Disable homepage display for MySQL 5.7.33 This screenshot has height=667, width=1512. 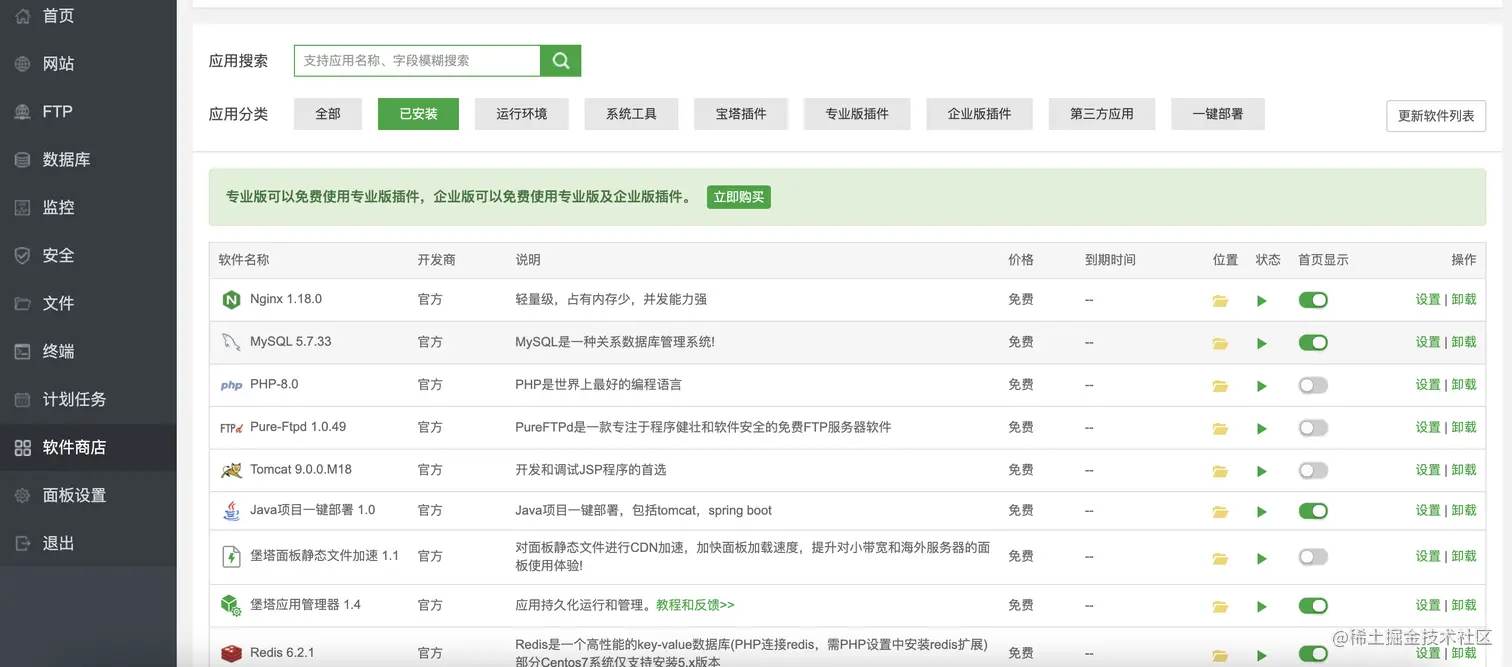(x=1313, y=342)
